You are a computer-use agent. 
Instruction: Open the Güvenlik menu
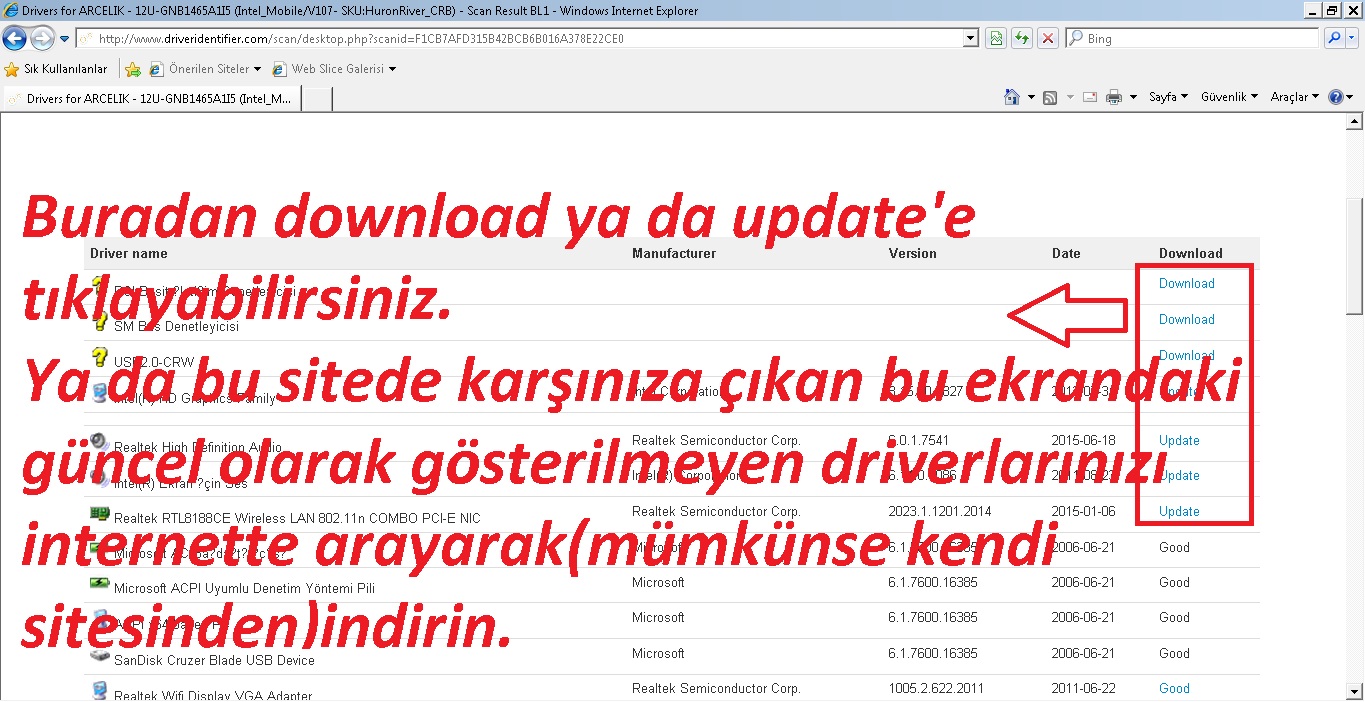pyautogui.click(x=1230, y=97)
